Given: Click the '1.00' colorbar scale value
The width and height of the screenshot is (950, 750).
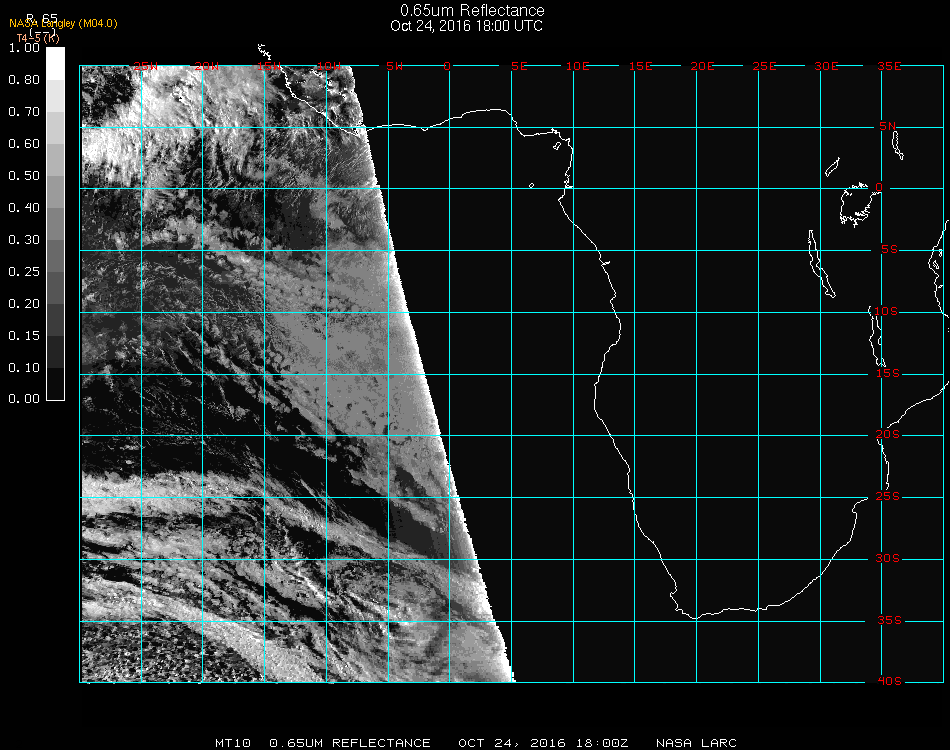Looking at the screenshot, I should pyautogui.click(x=24, y=48).
